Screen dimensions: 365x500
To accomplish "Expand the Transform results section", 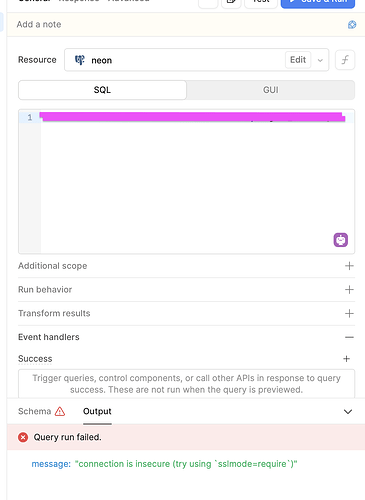I will click(x=349, y=313).
